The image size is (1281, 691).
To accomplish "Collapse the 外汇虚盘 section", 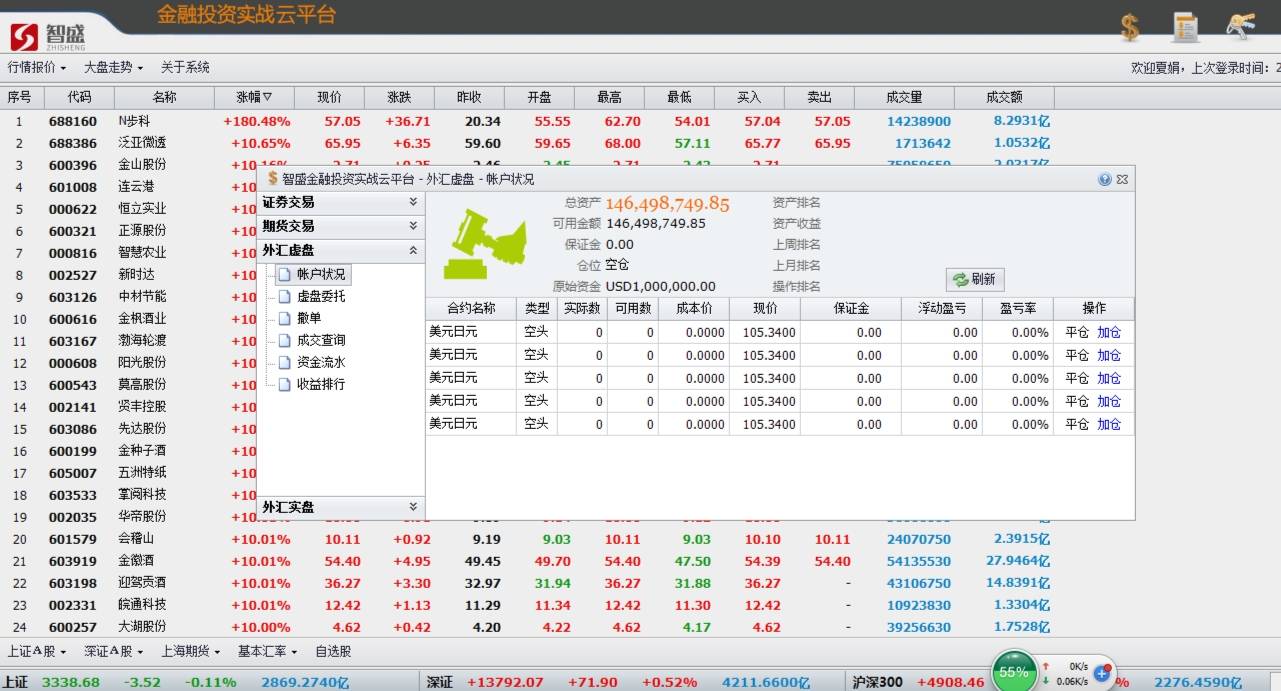I will [x=341, y=250].
